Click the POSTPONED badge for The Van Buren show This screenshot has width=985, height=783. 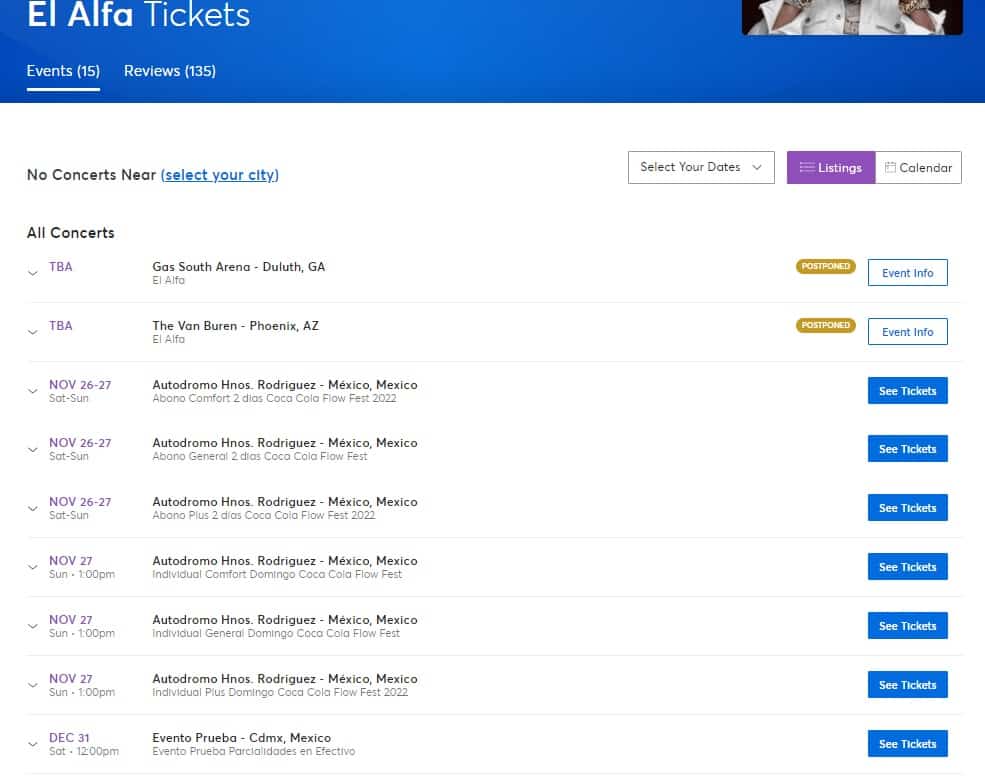coord(825,325)
